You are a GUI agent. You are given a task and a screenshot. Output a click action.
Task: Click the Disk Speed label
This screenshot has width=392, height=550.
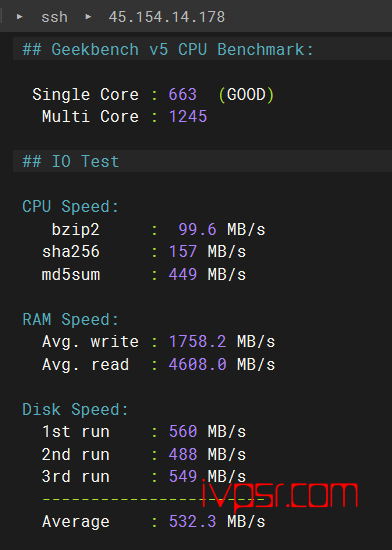point(75,409)
